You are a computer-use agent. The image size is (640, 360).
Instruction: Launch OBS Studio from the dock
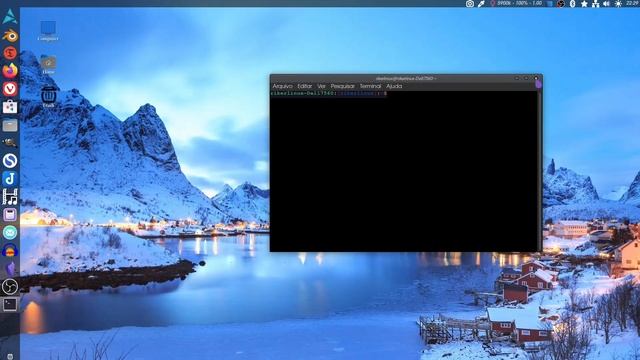pyautogui.click(x=10, y=287)
